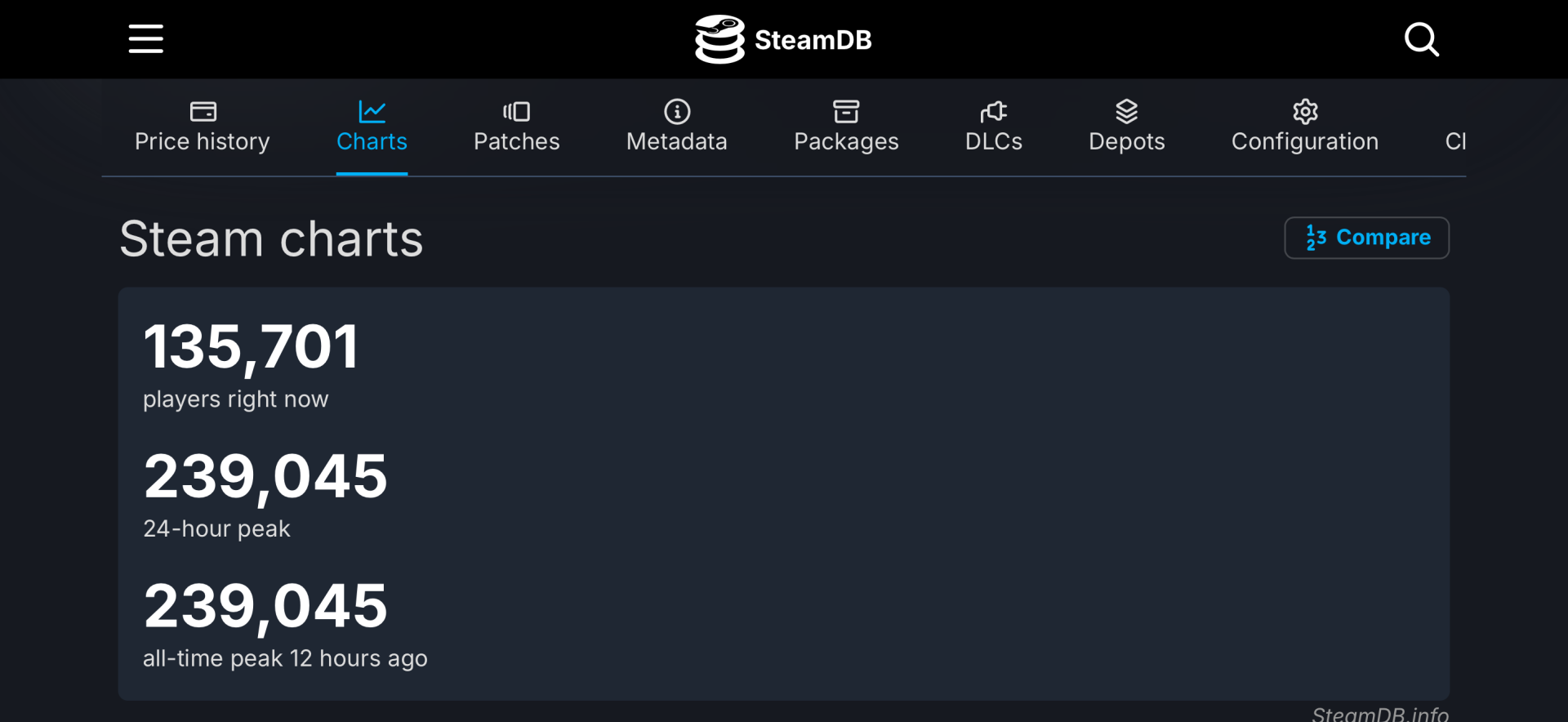Click the Price history card icon
This screenshot has width=1568, height=722.
[x=203, y=111]
